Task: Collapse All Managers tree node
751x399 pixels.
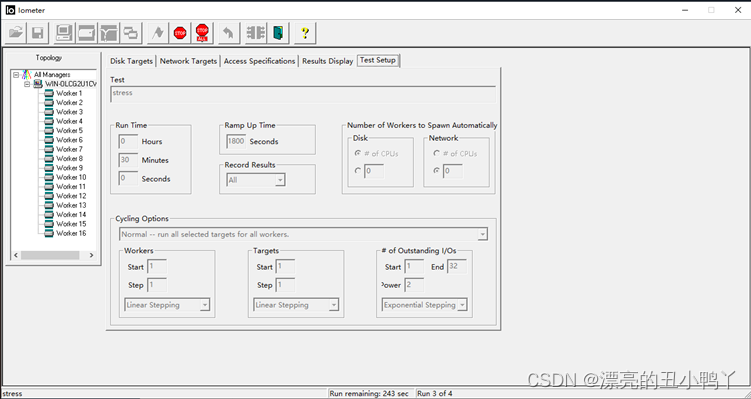Action: [16, 75]
